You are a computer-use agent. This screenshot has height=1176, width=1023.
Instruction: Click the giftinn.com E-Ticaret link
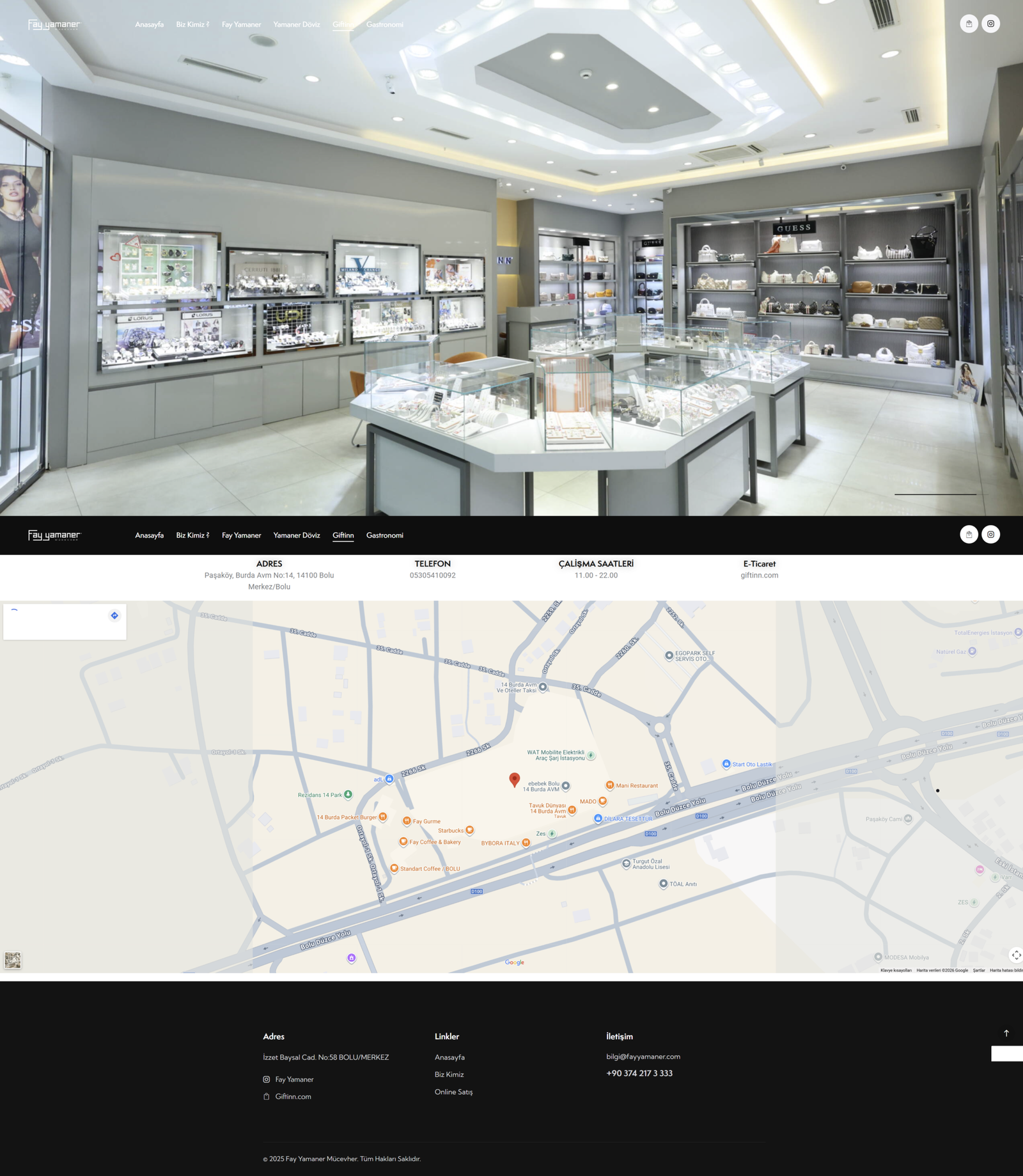(760, 575)
